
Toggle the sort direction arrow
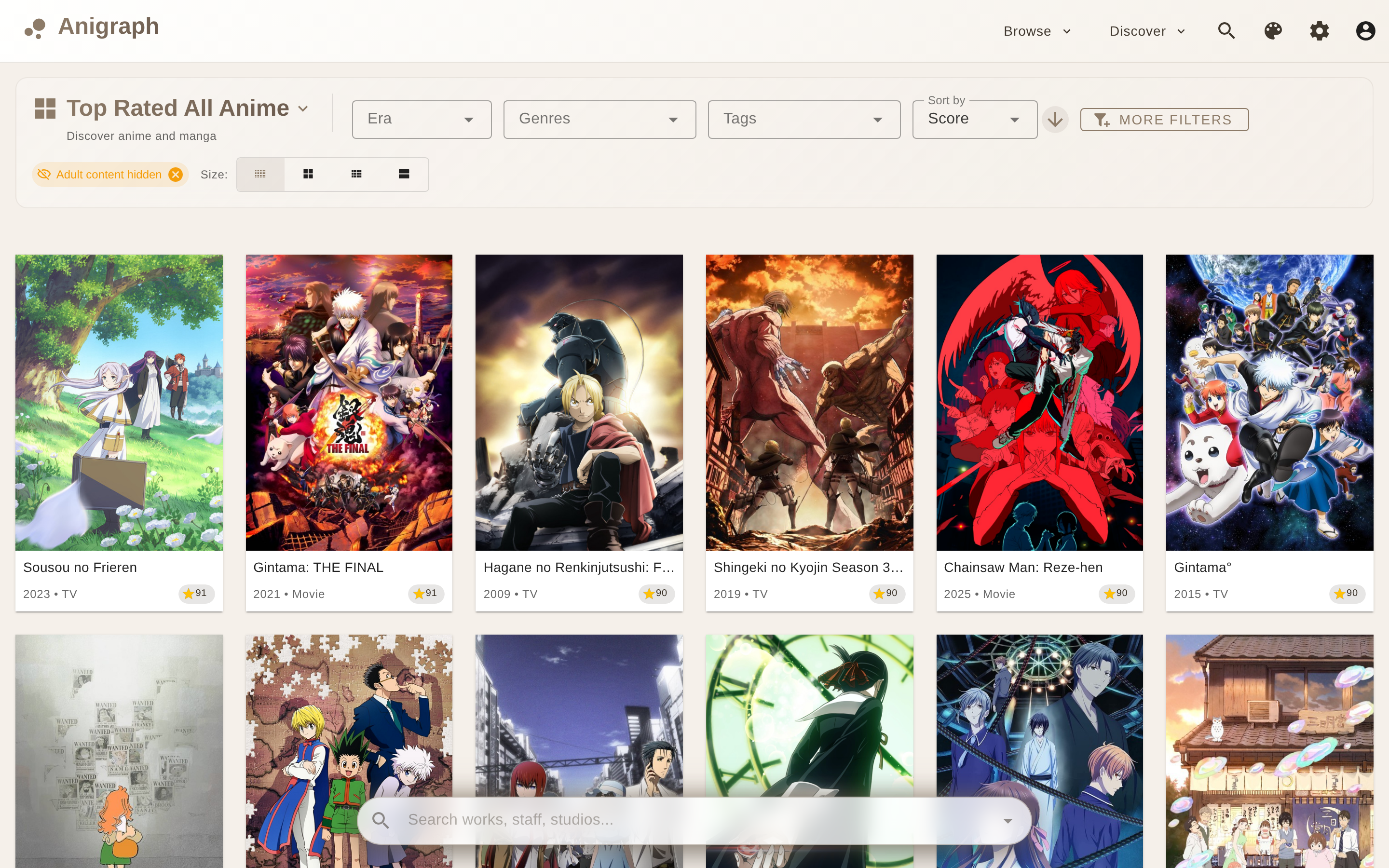(1055, 120)
